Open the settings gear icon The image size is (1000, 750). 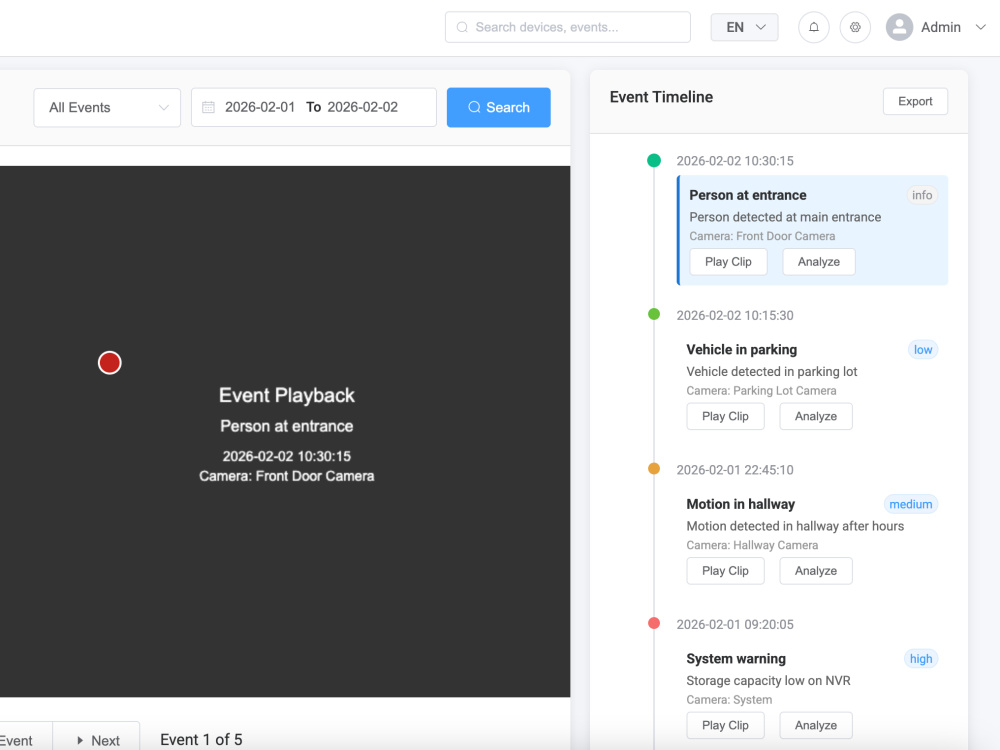click(x=855, y=27)
